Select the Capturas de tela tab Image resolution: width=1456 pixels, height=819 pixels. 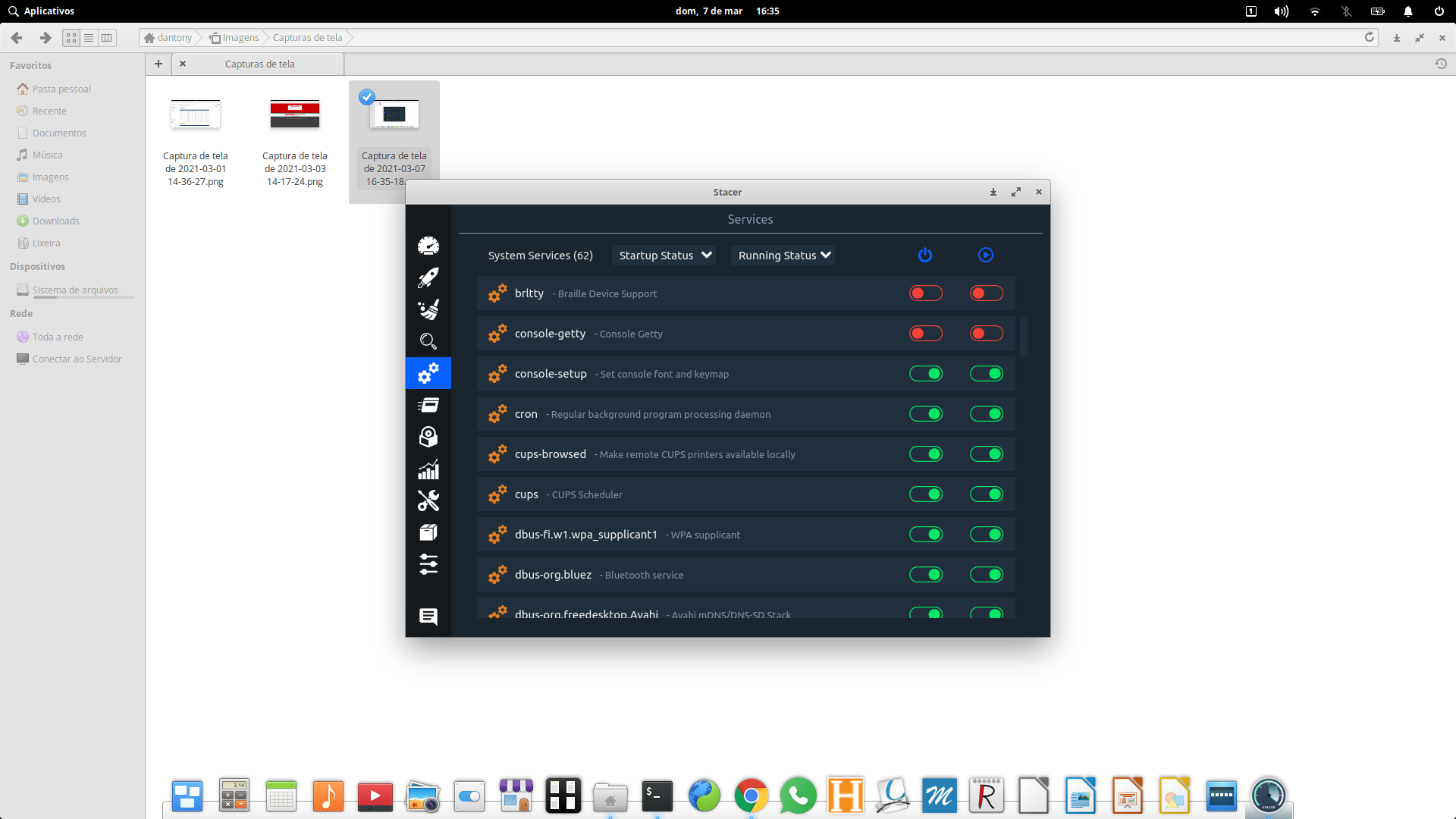click(259, 64)
